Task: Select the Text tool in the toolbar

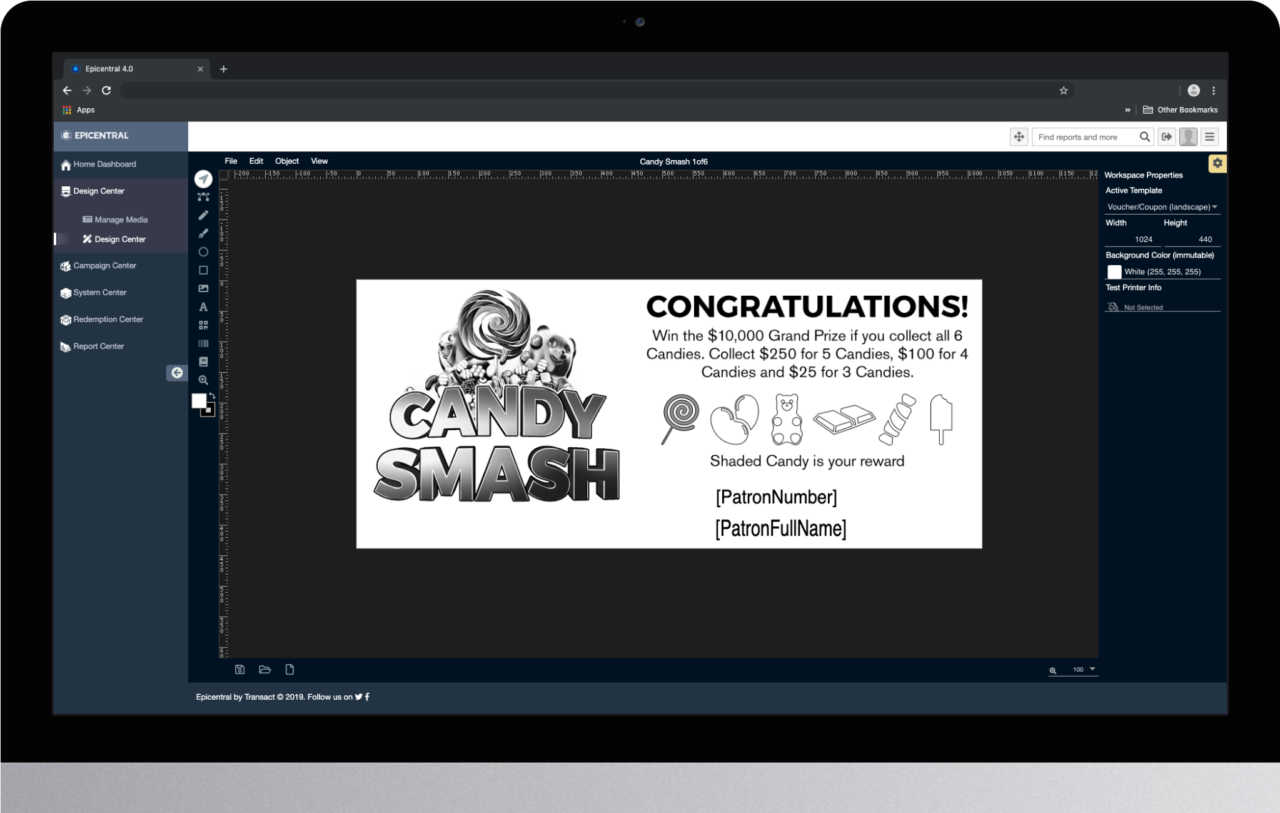Action: click(x=203, y=307)
